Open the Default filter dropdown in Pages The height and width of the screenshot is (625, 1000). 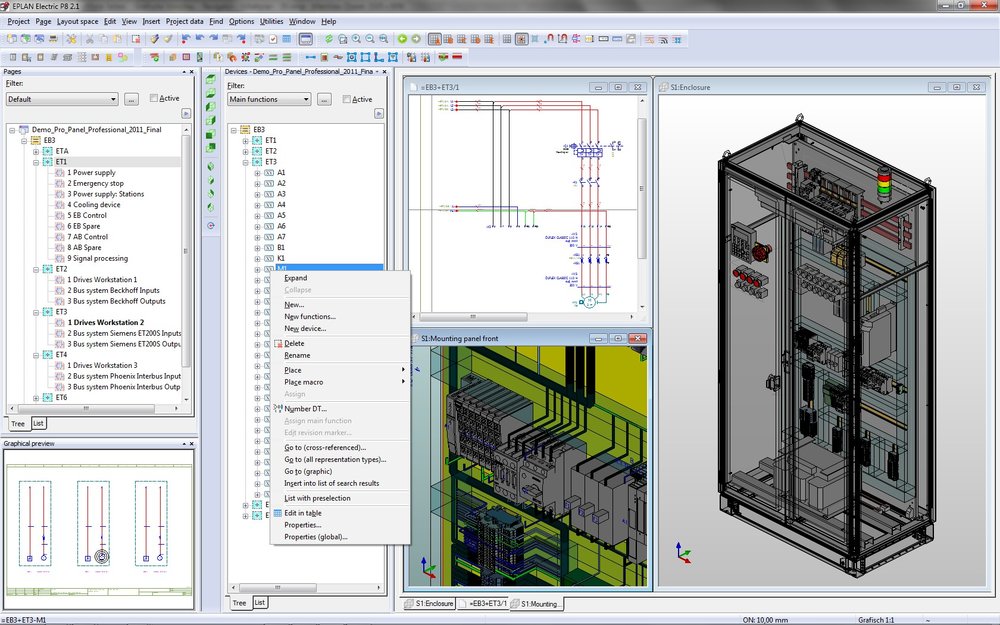coord(112,99)
